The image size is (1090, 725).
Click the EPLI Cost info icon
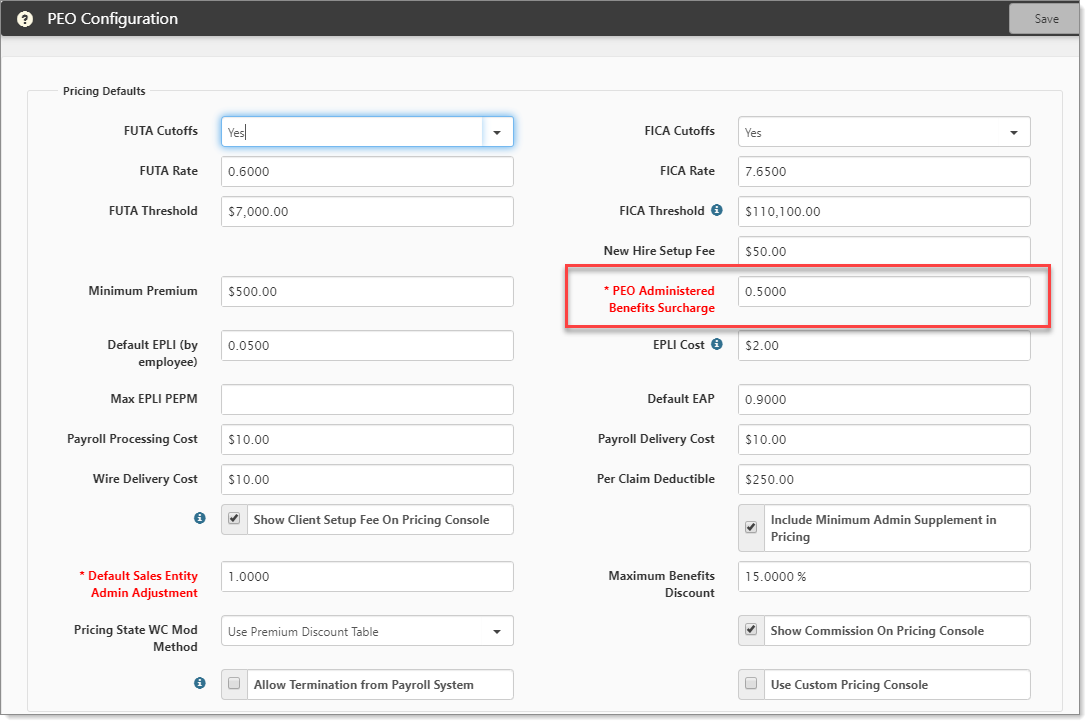(x=717, y=344)
